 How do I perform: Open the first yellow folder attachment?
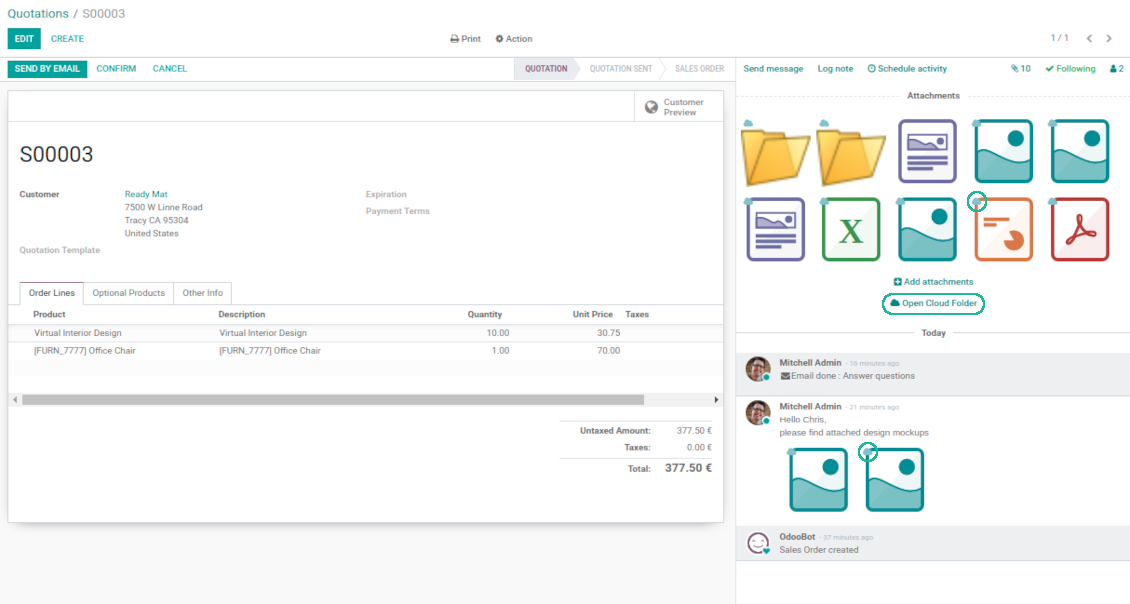click(x=775, y=153)
